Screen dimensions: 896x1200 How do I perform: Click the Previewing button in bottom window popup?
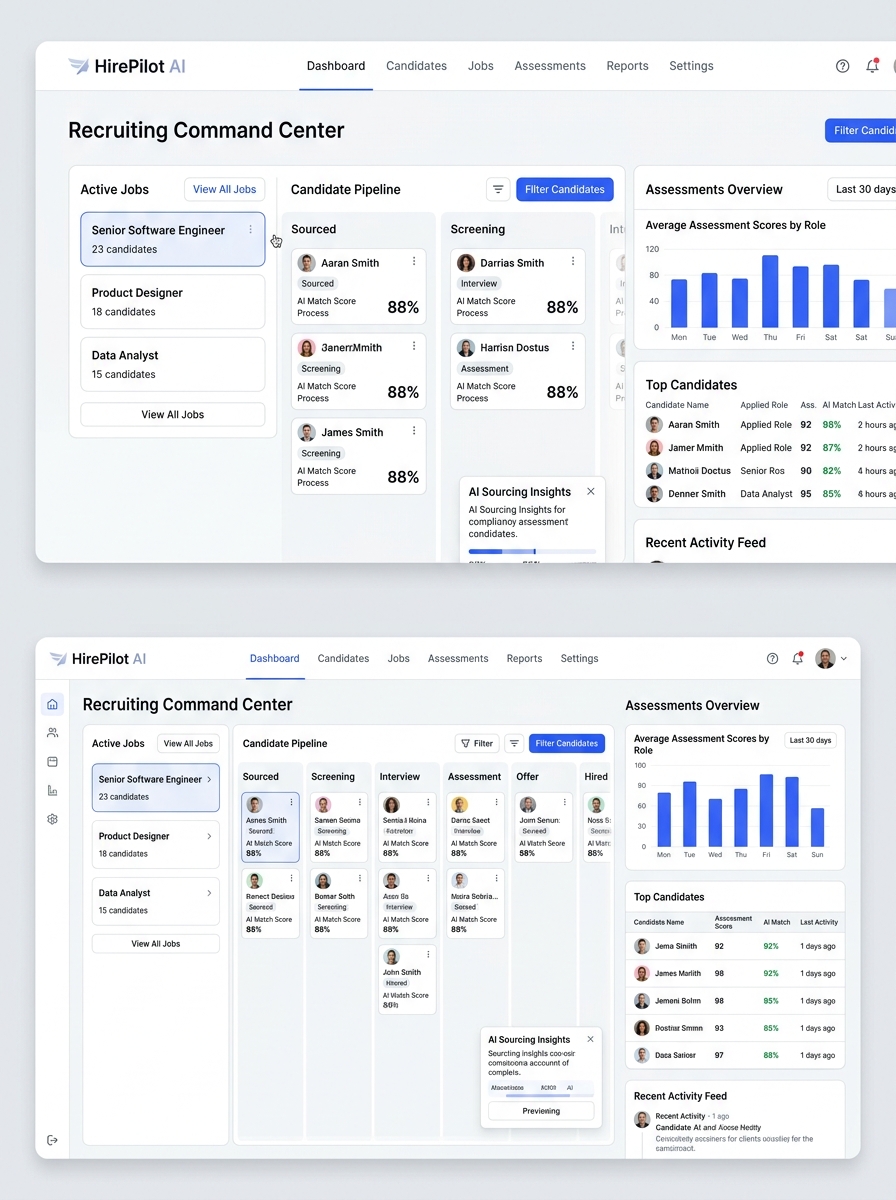(x=541, y=1111)
